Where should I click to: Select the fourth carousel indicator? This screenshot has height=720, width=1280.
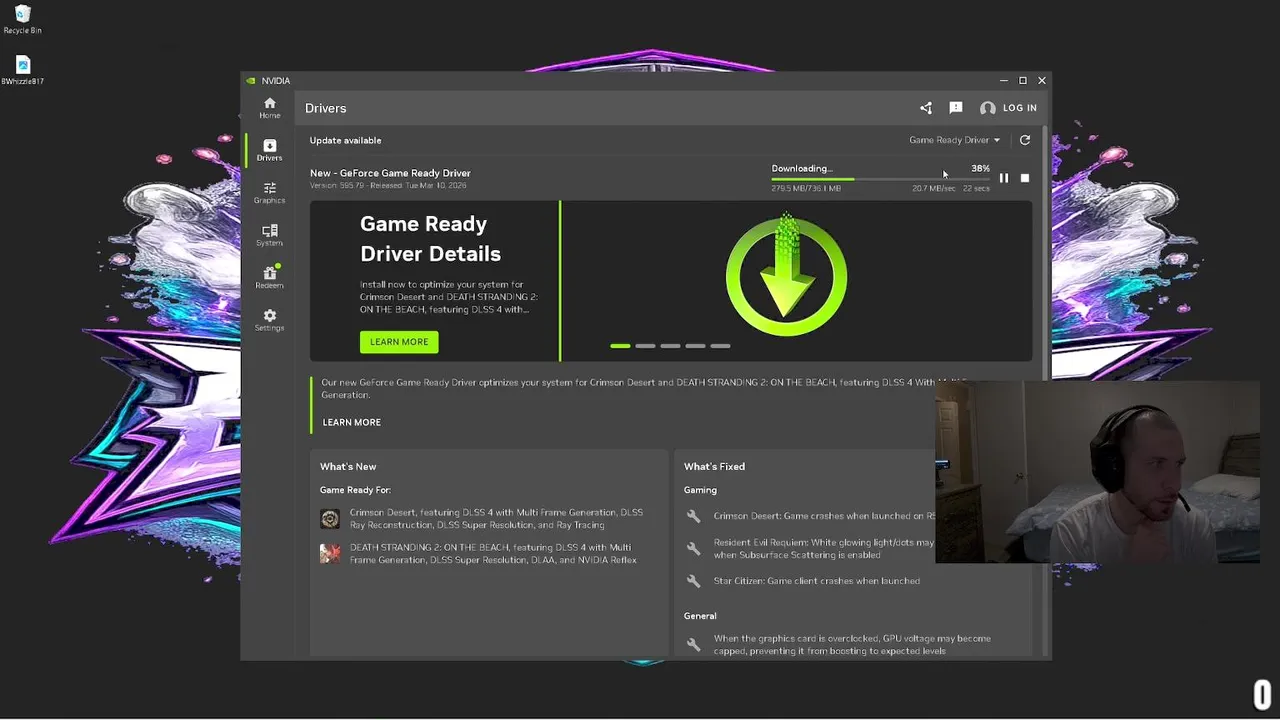point(695,346)
